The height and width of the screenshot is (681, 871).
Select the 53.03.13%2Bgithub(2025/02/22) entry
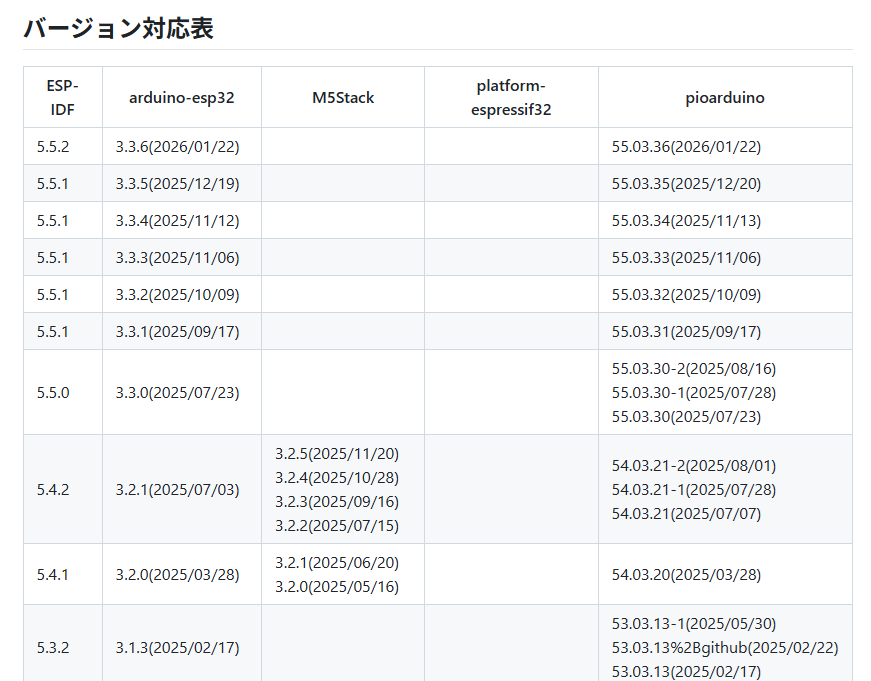coord(725,648)
